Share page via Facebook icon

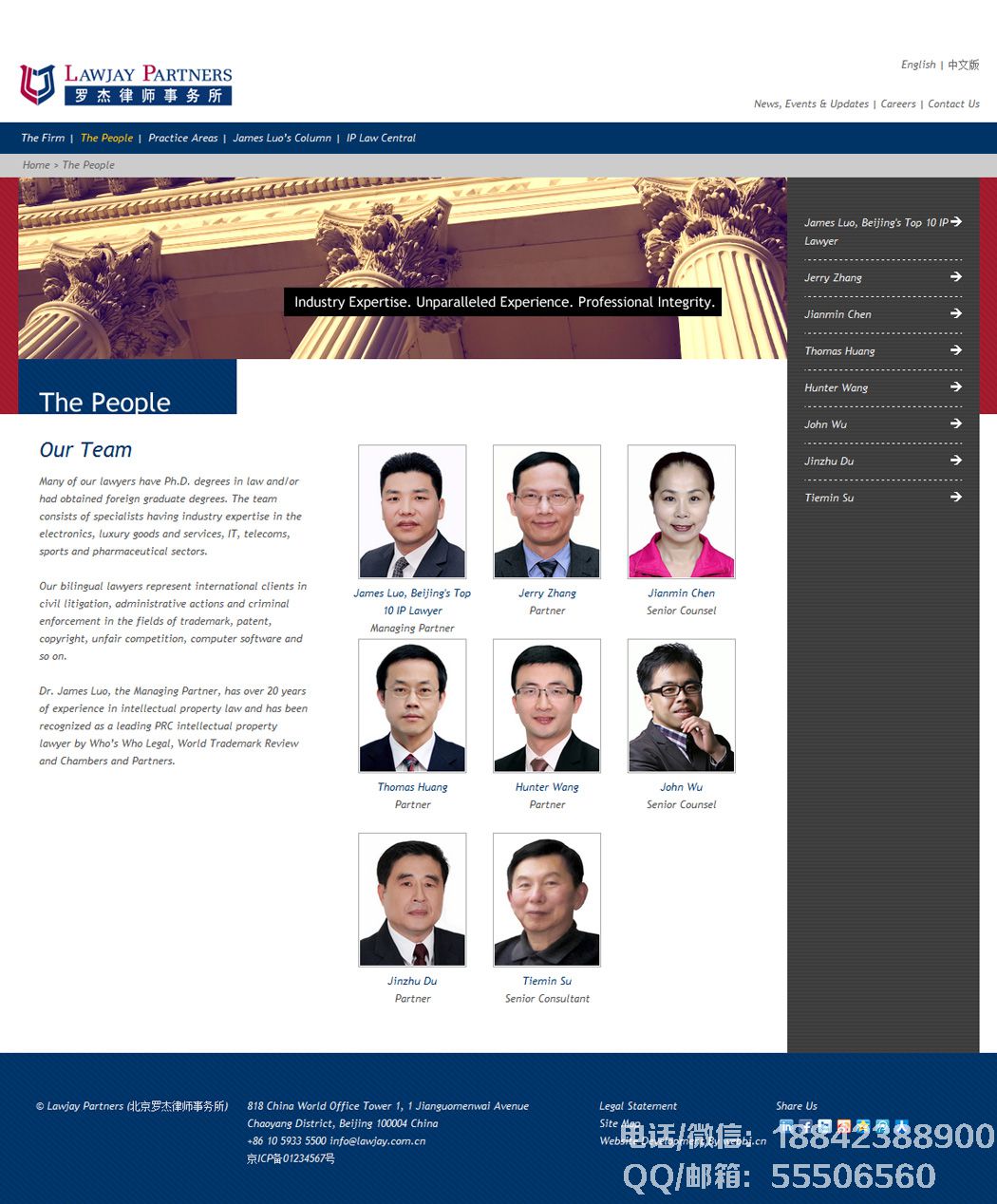(805, 1127)
